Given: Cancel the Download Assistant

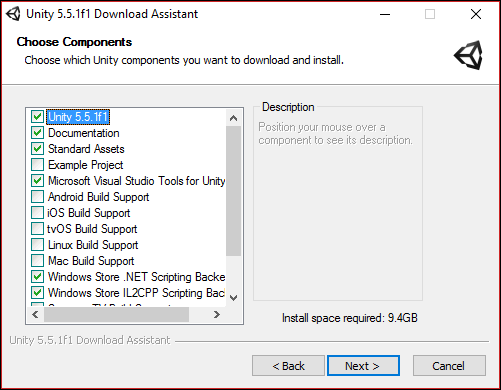Looking at the screenshot, I should click(449, 366).
